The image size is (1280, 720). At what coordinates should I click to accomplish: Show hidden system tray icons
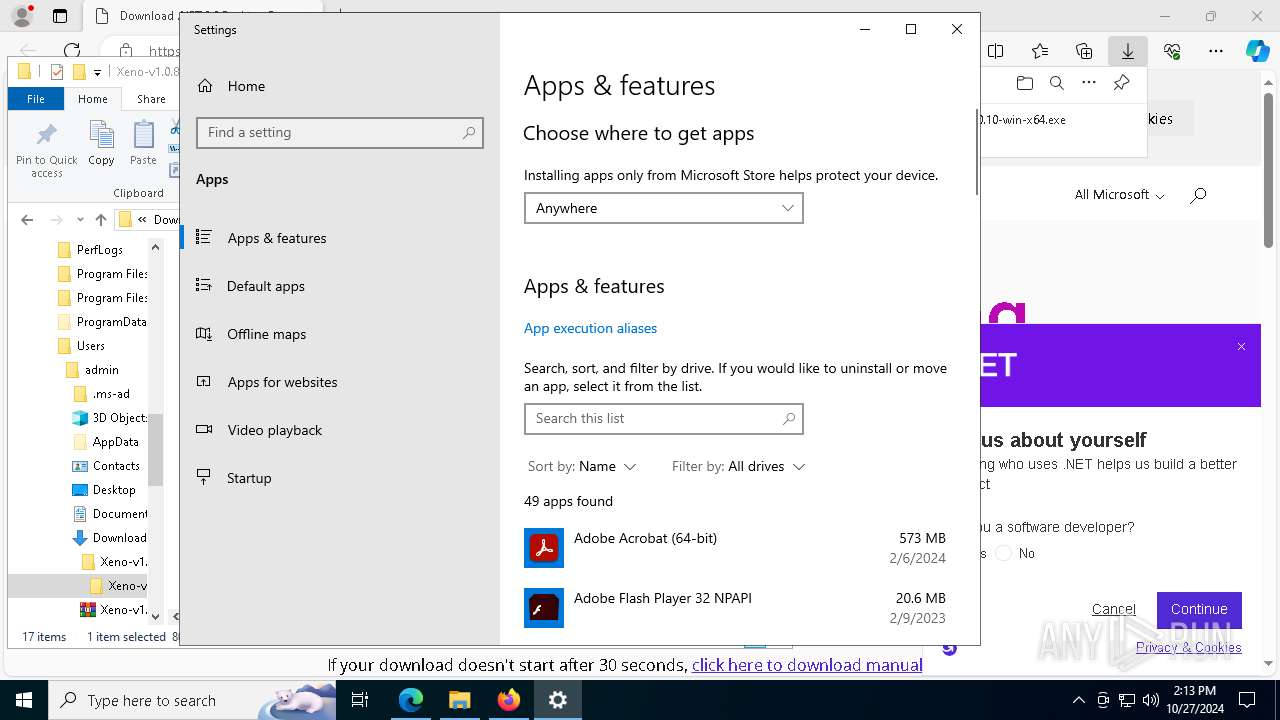1078,700
